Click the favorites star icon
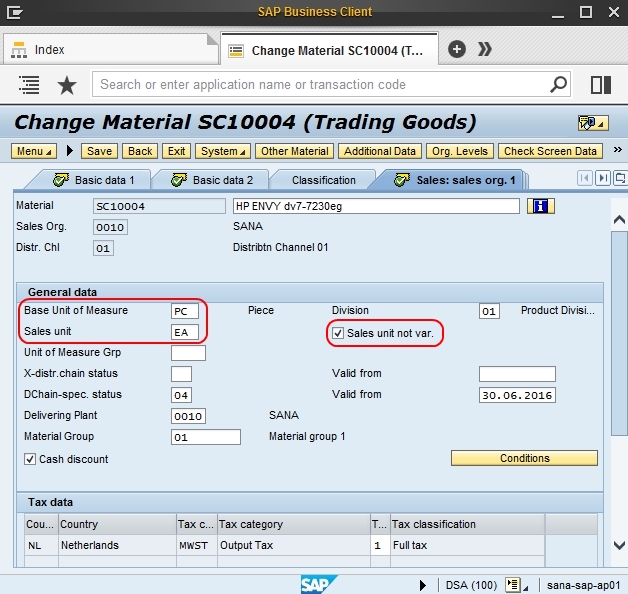The image size is (628, 594). [67, 85]
